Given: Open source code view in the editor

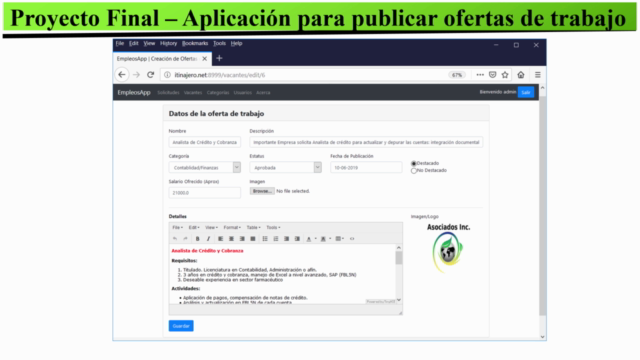Looking at the screenshot, I should pyautogui.click(x=352, y=239).
